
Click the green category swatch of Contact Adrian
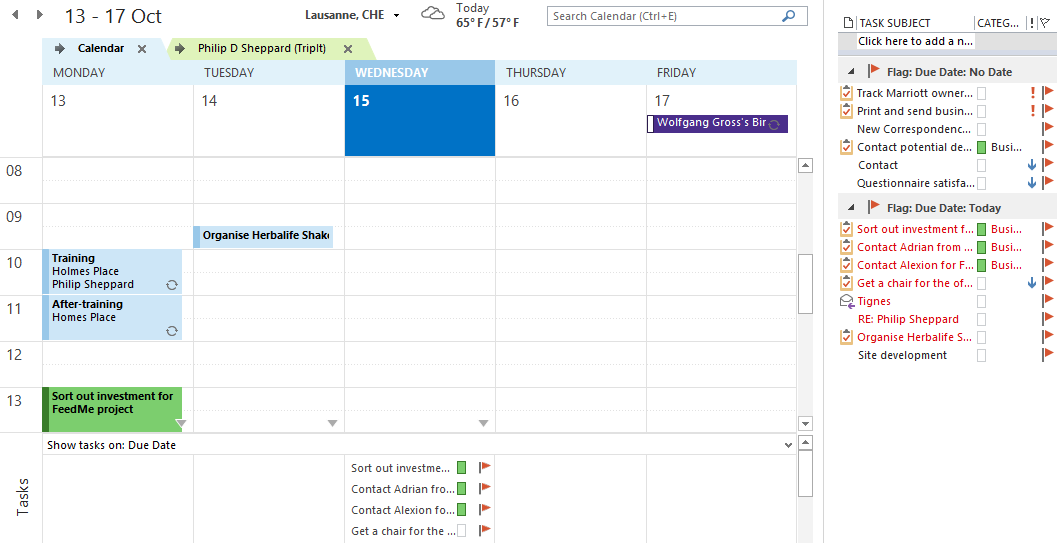coord(461,489)
